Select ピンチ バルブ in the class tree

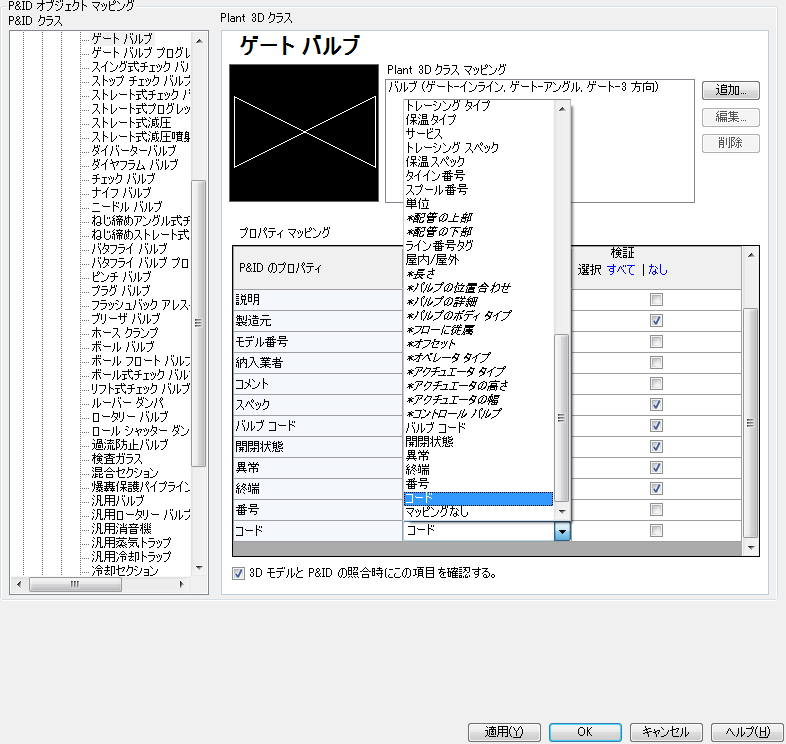point(121,277)
